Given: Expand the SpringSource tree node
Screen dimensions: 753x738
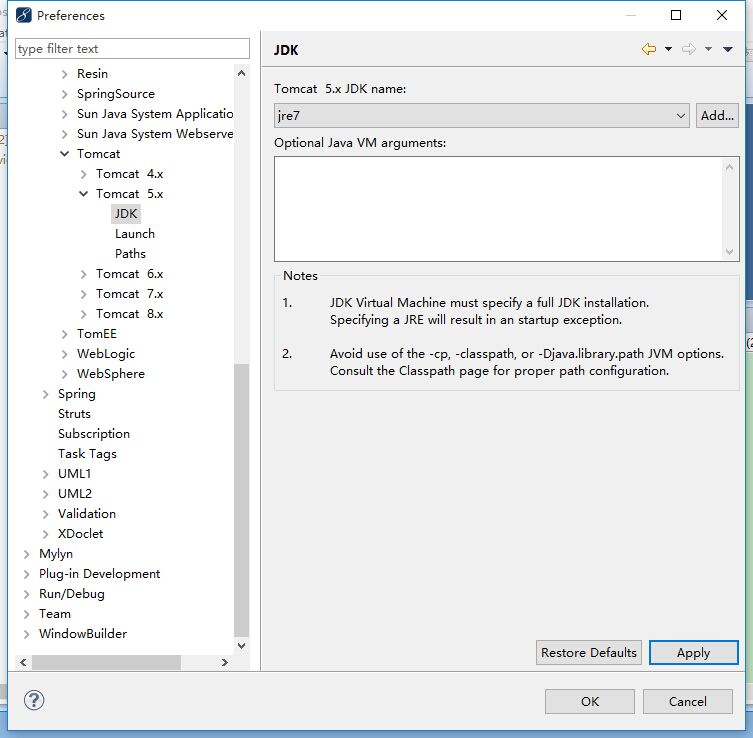Looking at the screenshot, I should tap(64, 94).
